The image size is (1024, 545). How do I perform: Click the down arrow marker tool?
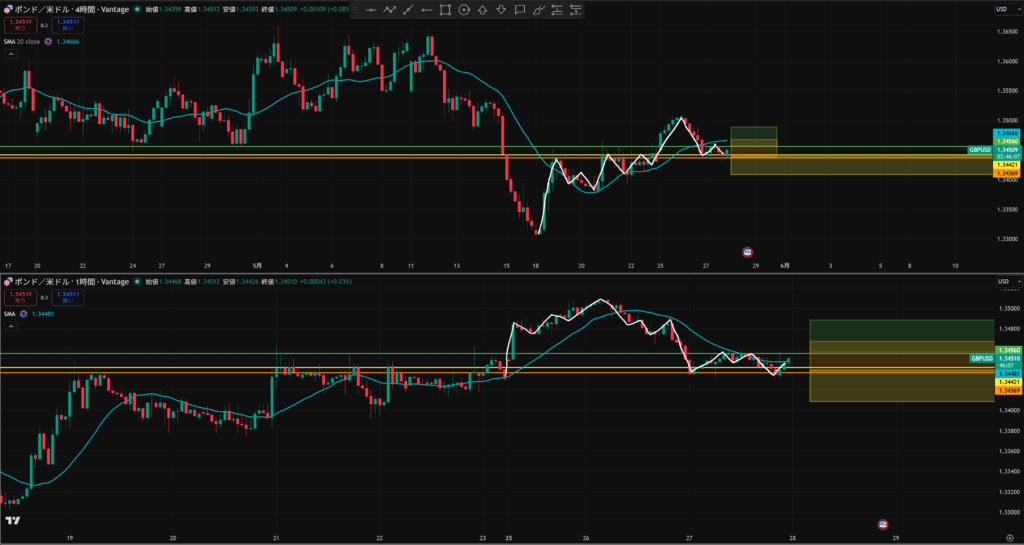(501, 10)
